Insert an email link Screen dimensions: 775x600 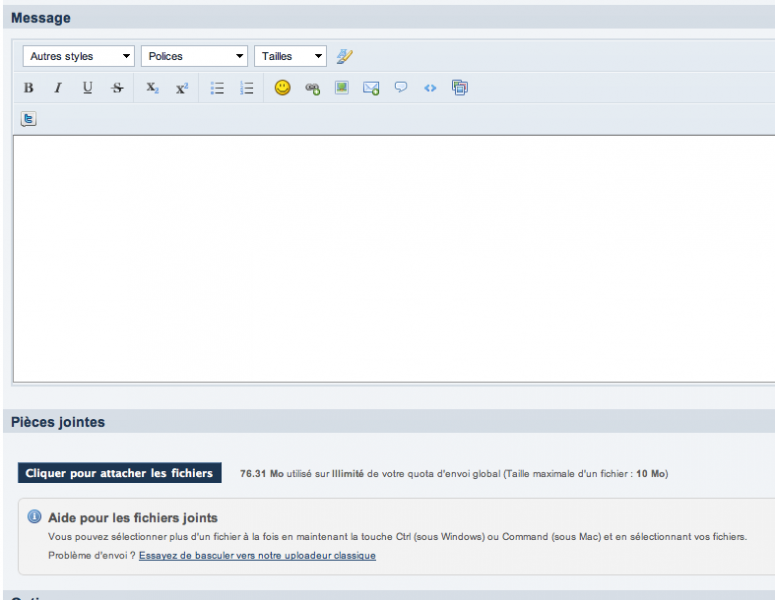point(371,88)
